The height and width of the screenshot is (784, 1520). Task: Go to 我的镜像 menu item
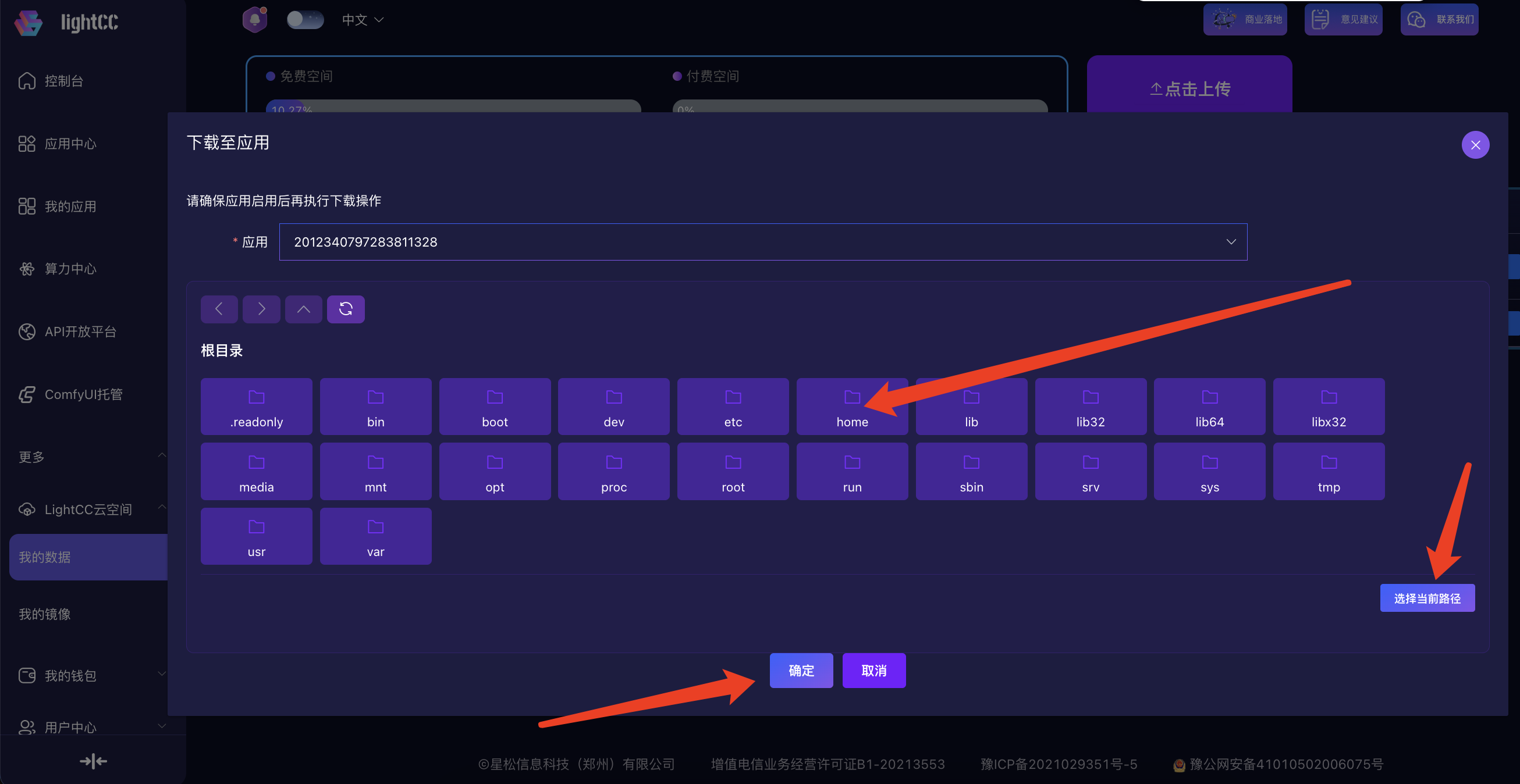pos(45,614)
